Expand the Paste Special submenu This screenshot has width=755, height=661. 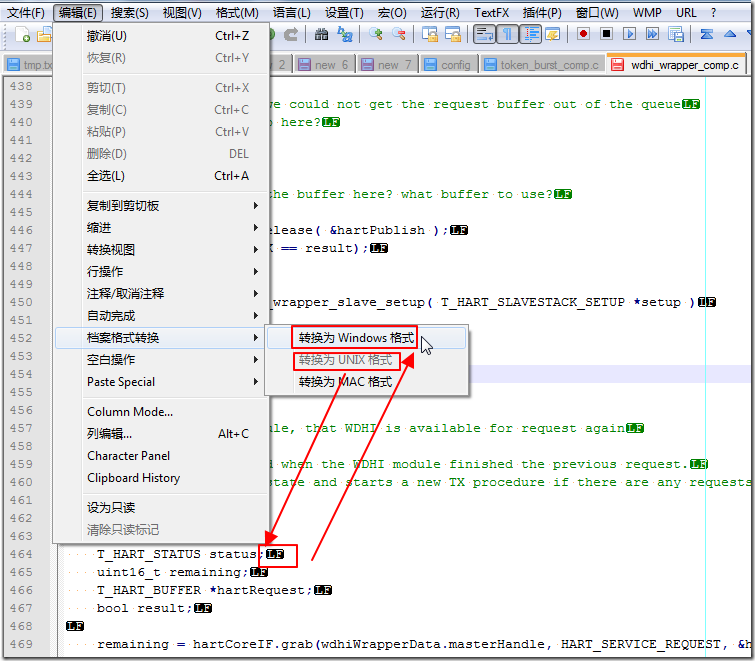coord(162,382)
